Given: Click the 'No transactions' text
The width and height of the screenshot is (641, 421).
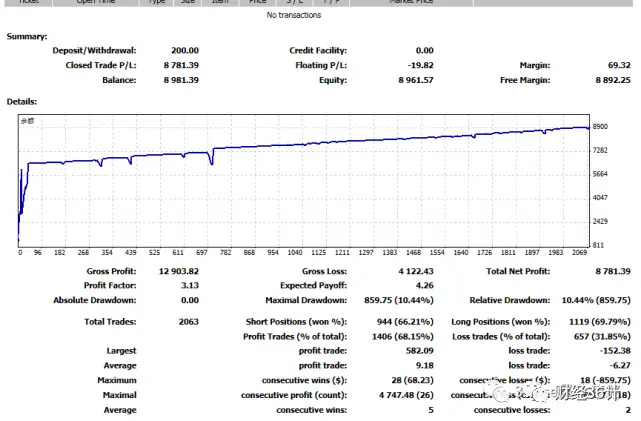Looking at the screenshot, I should (x=294, y=15).
